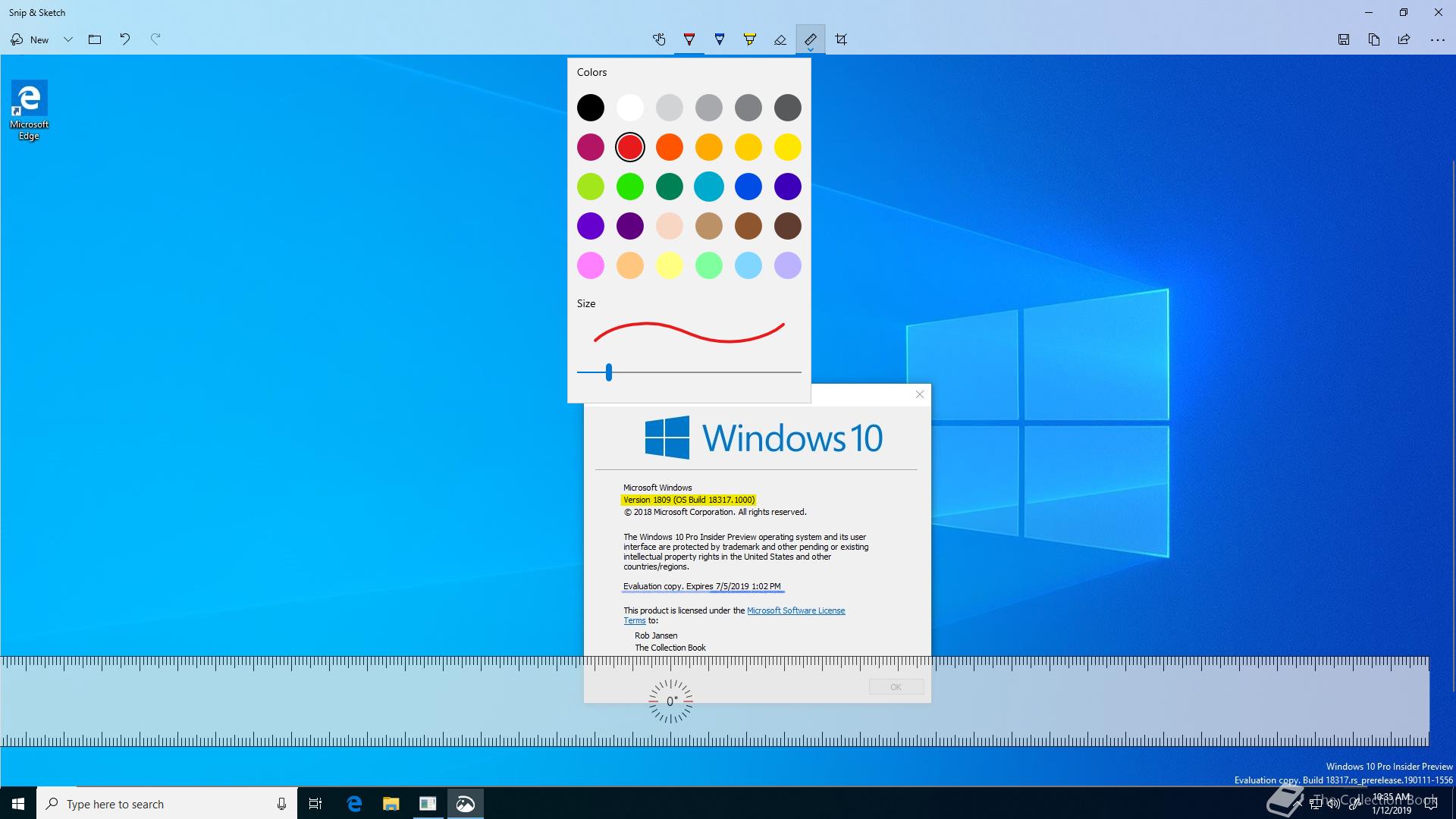Share the snip
The width and height of the screenshot is (1456, 819).
(1404, 39)
